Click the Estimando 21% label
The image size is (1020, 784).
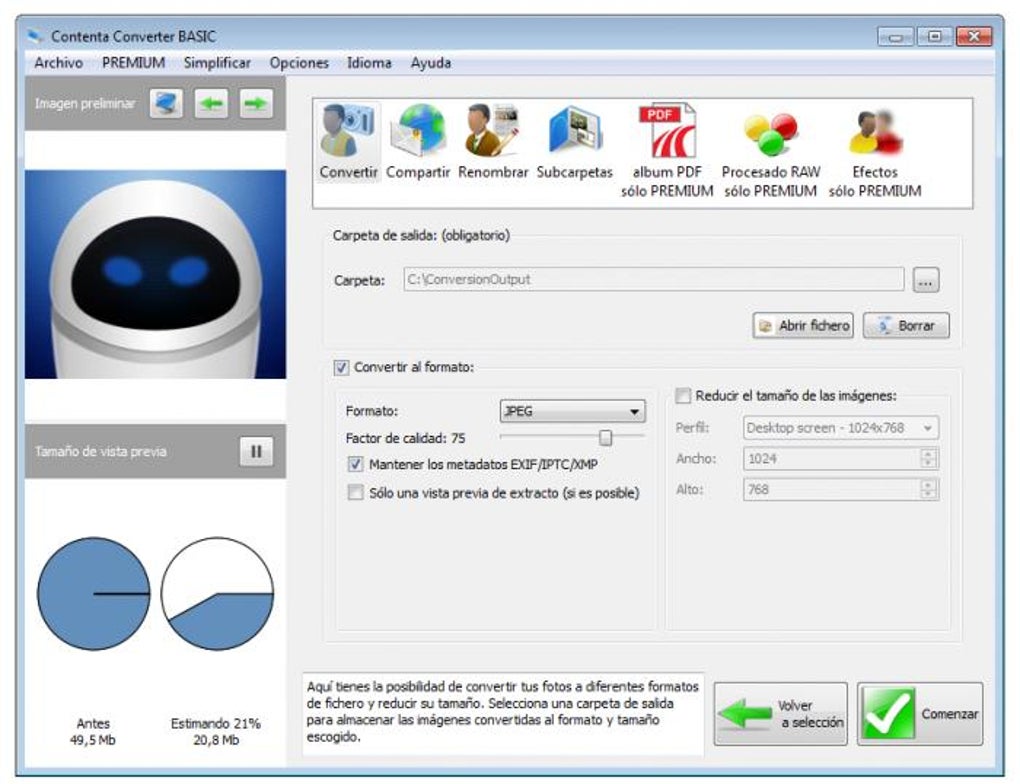(x=215, y=723)
